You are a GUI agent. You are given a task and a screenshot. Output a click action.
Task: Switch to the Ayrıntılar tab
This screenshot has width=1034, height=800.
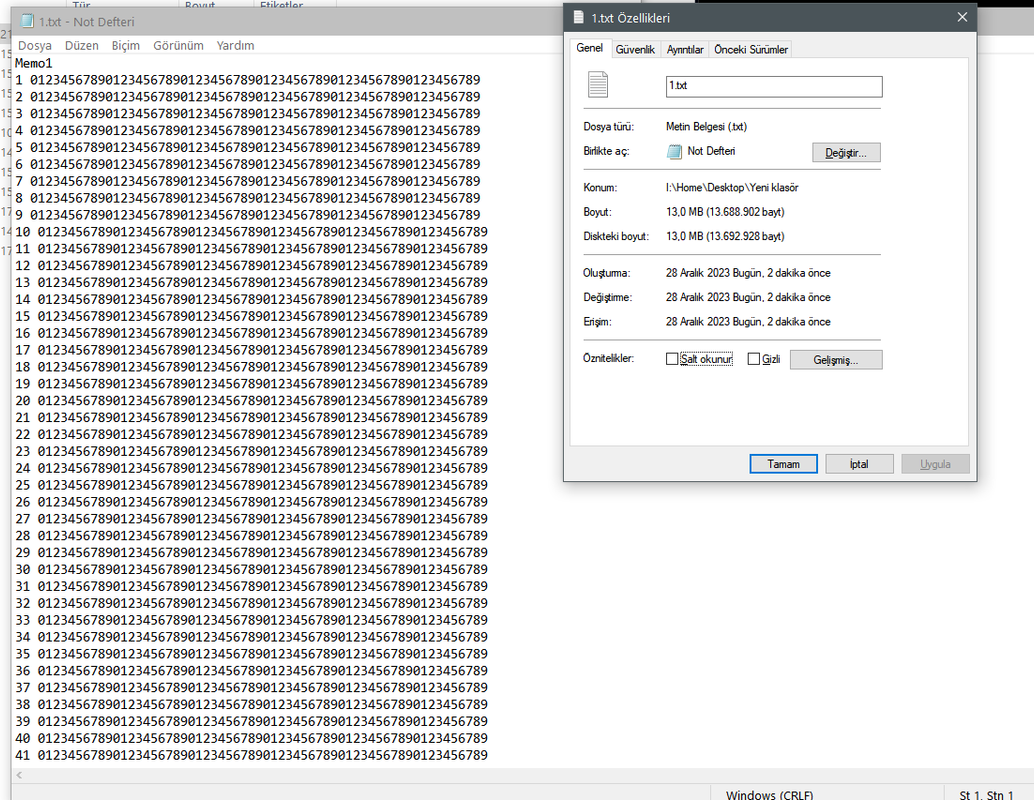tap(684, 49)
